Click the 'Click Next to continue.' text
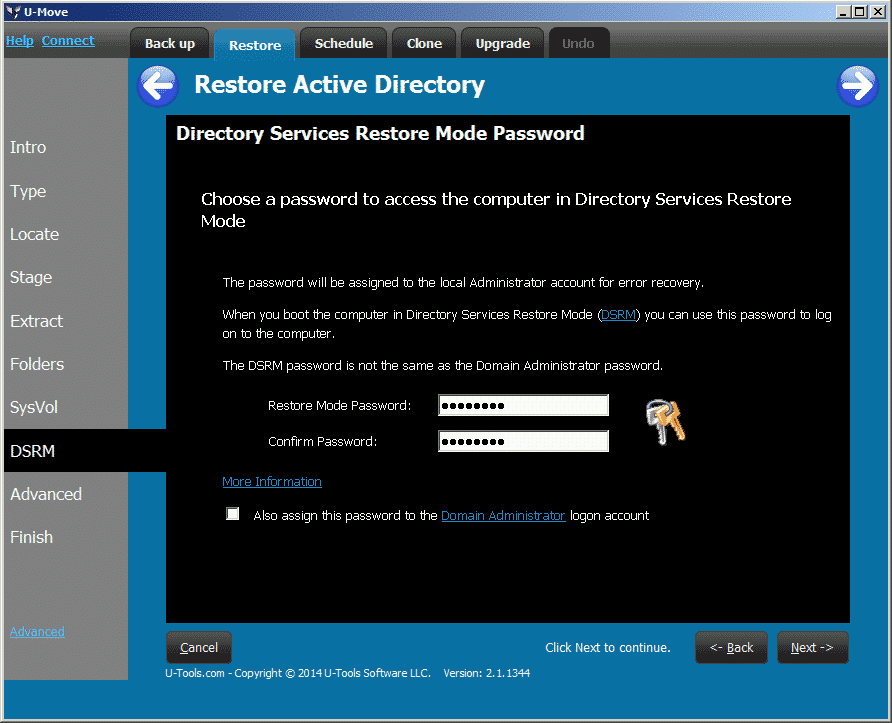892x723 pixels. point(608,647)
